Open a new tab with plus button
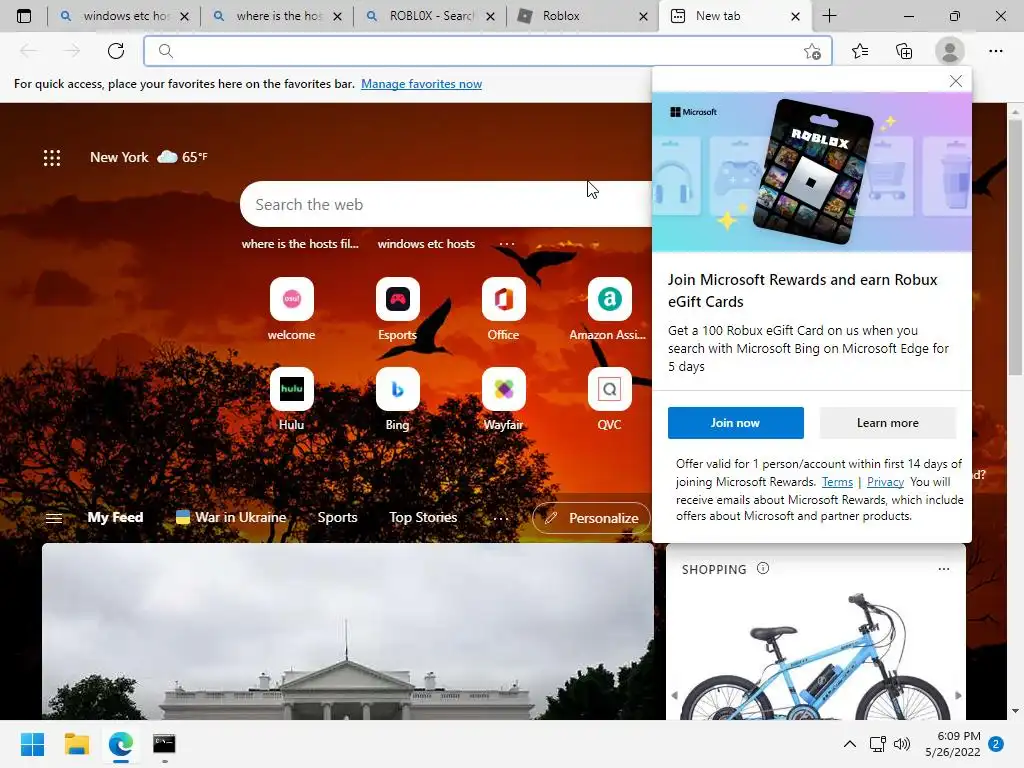1024x768 pixels. 829,16
